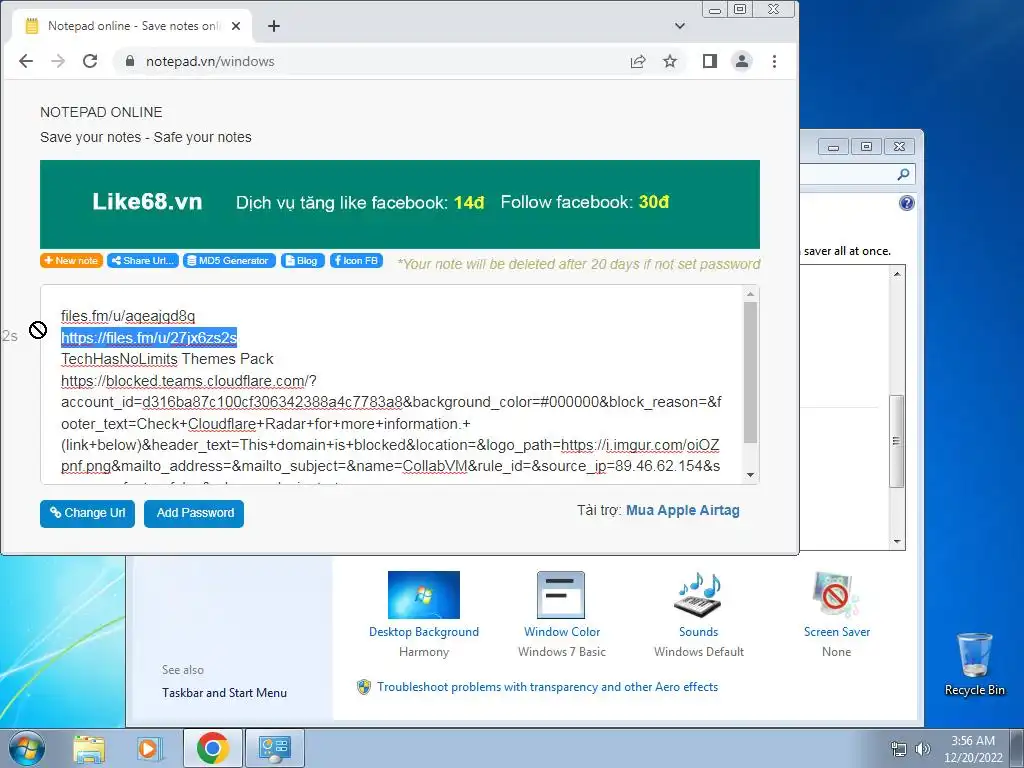View site info via the padlock icon

click(129, 61)
